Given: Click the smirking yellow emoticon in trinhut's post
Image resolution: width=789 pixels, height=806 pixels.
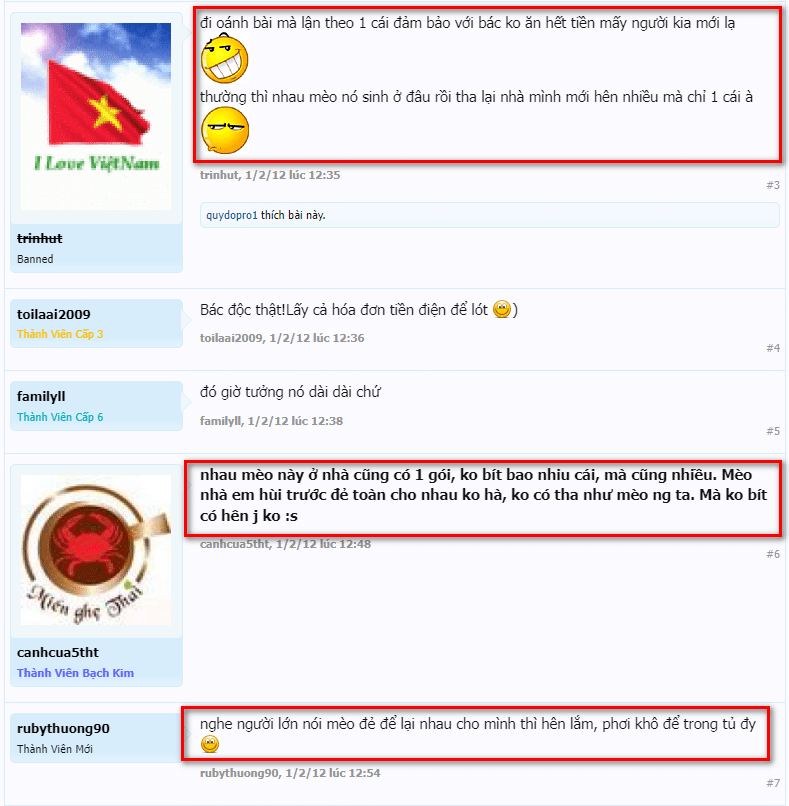Looking at the screenshot, I should pos(224,131).
